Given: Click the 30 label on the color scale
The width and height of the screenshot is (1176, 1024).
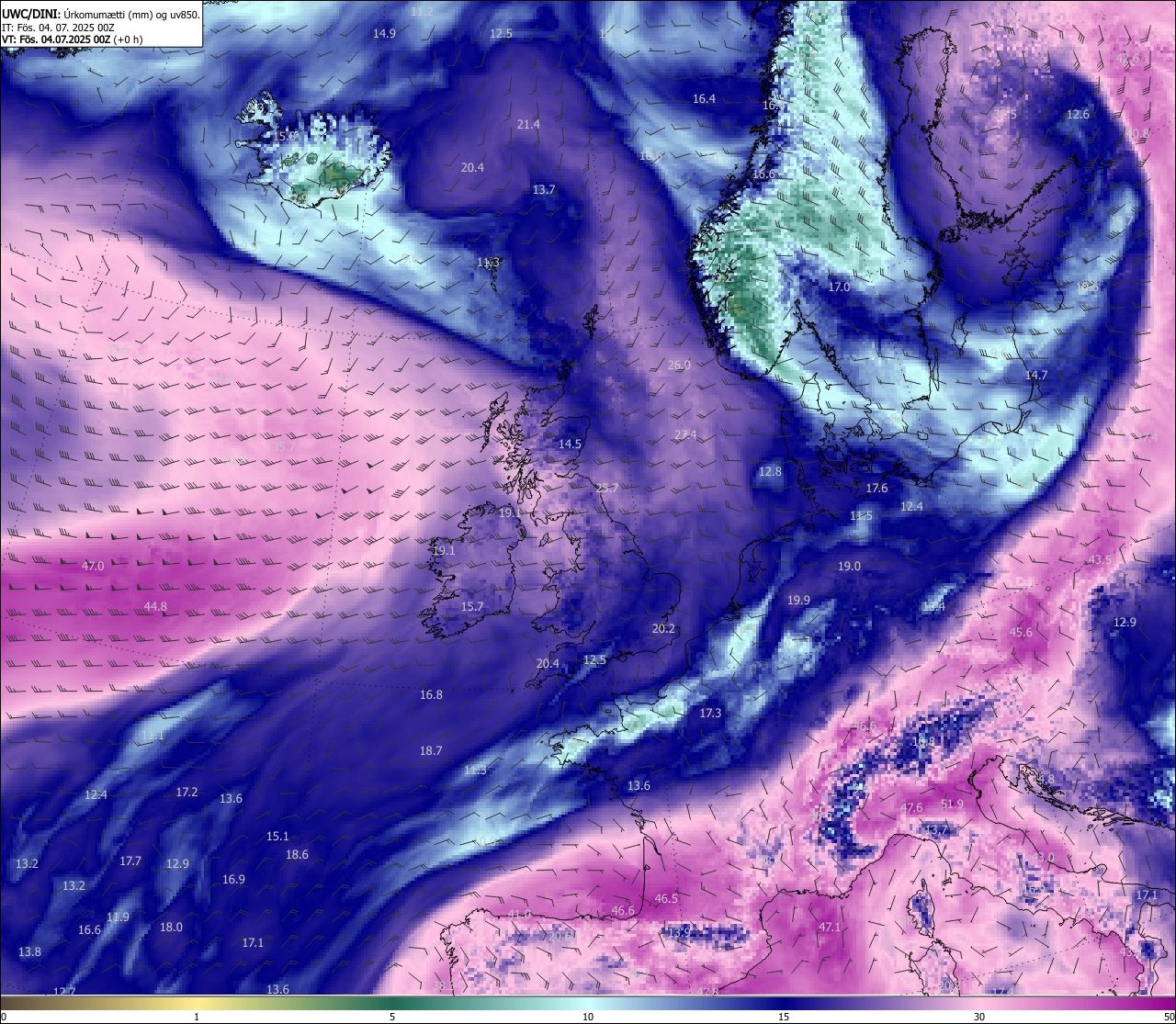Looking at the screenshot, I should [979, 1017].
